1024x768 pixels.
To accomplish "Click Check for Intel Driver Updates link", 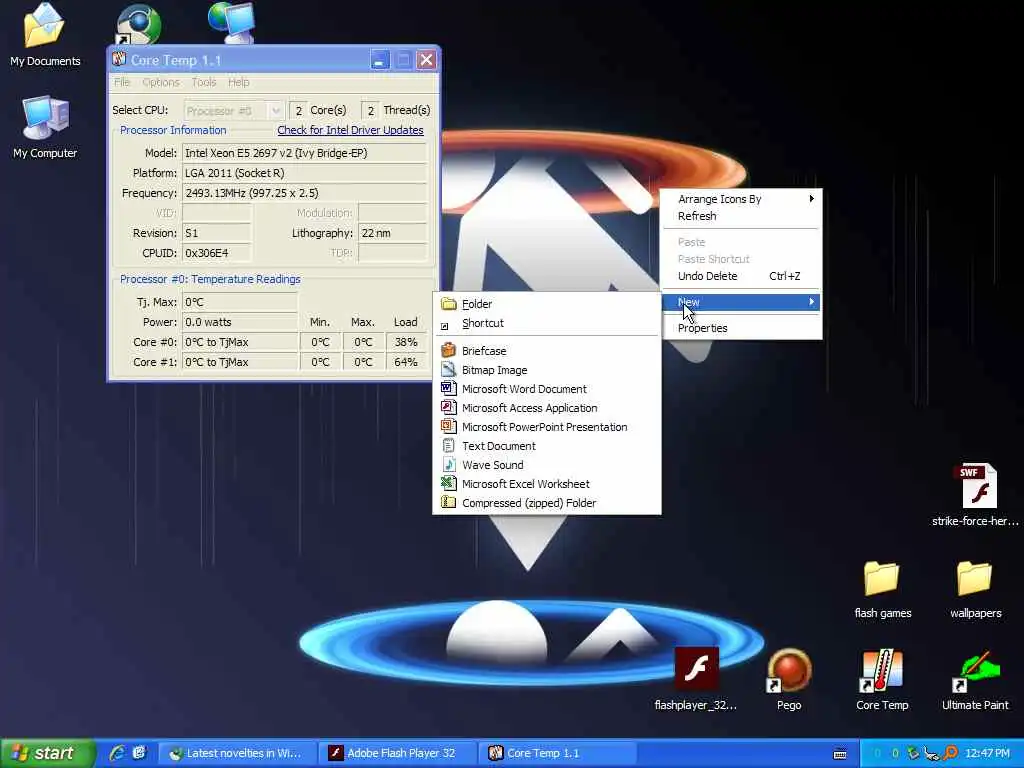I will point(350,130).
